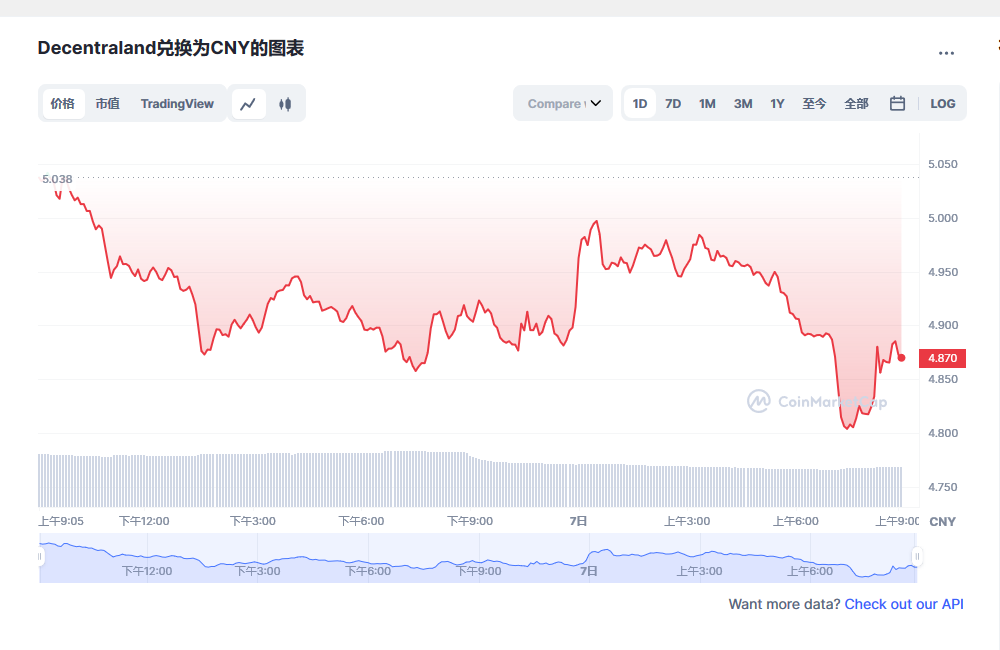This screenshot has height=650, width=1000.
Task: Toggle LOG scale on the chart
Action: 943,104
